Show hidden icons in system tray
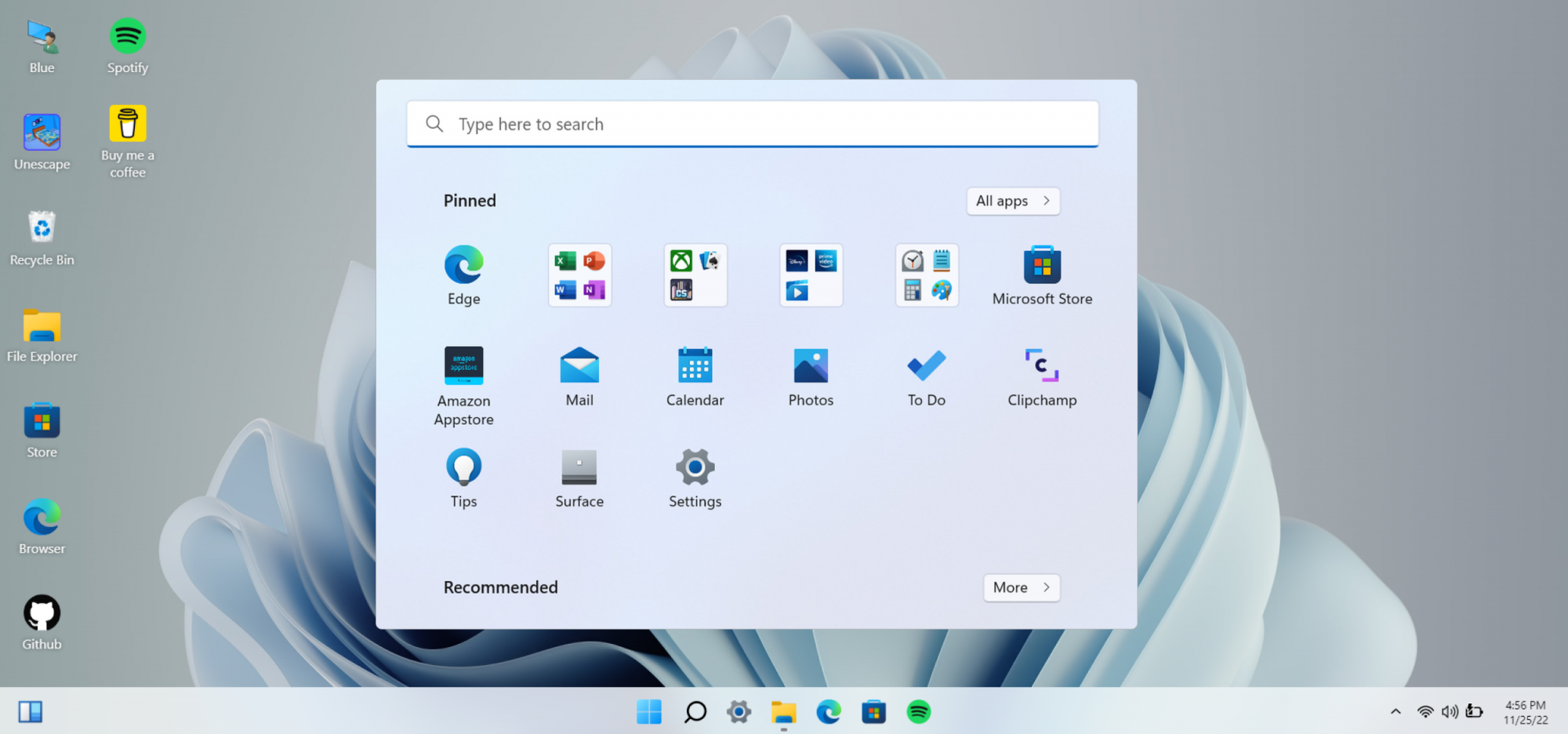The image size is (1568, 734). (x=1396, y=712)
